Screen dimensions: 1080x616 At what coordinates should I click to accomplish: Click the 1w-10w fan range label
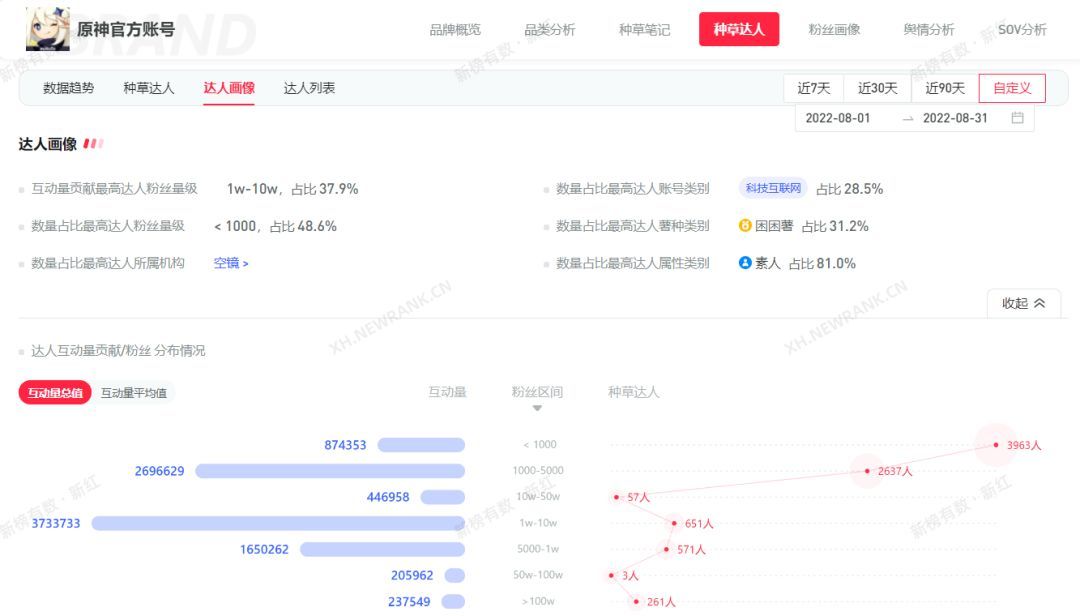[x=538, y=523]
